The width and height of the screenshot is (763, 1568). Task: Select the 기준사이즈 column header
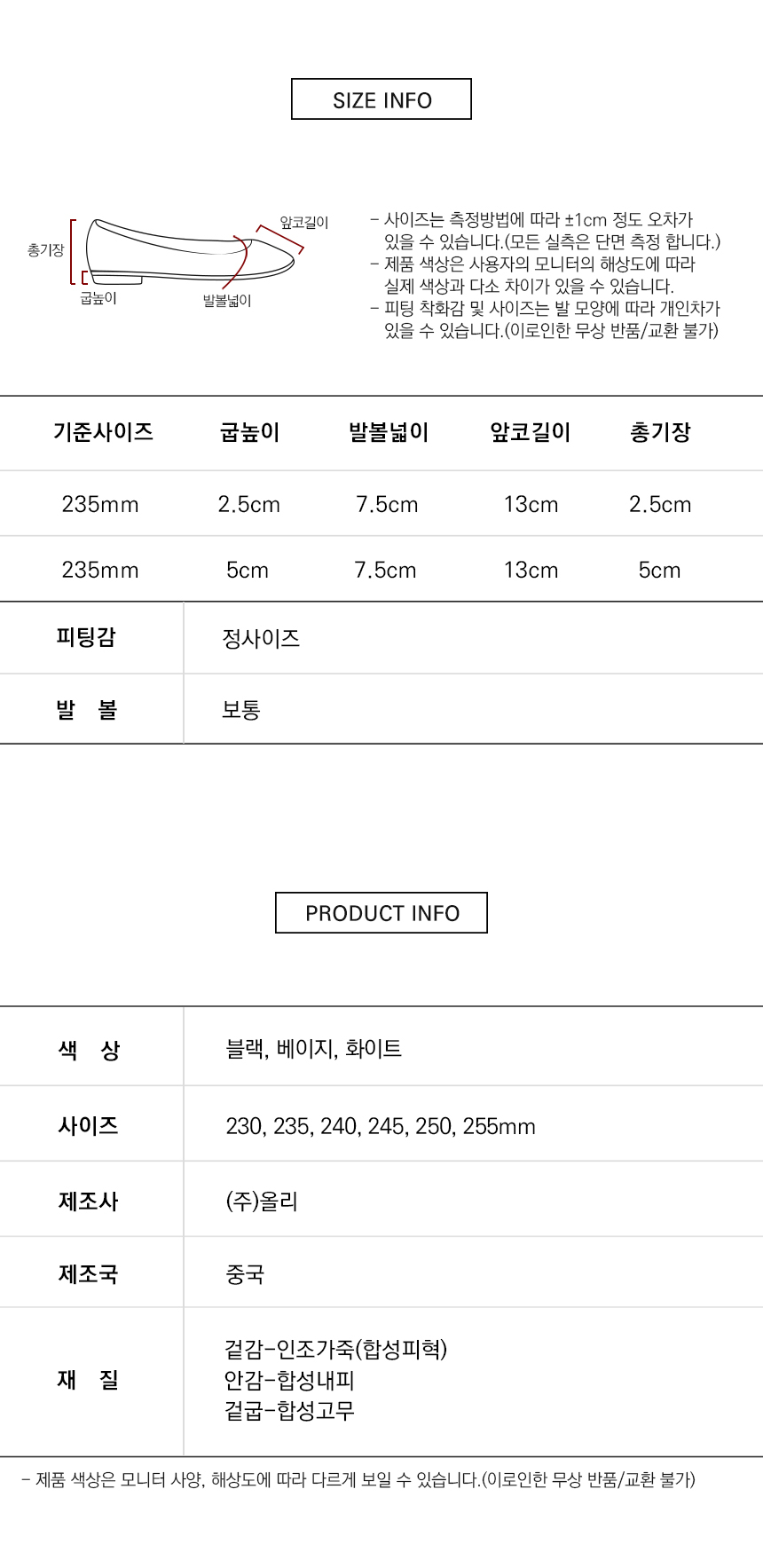pos(103,432)
